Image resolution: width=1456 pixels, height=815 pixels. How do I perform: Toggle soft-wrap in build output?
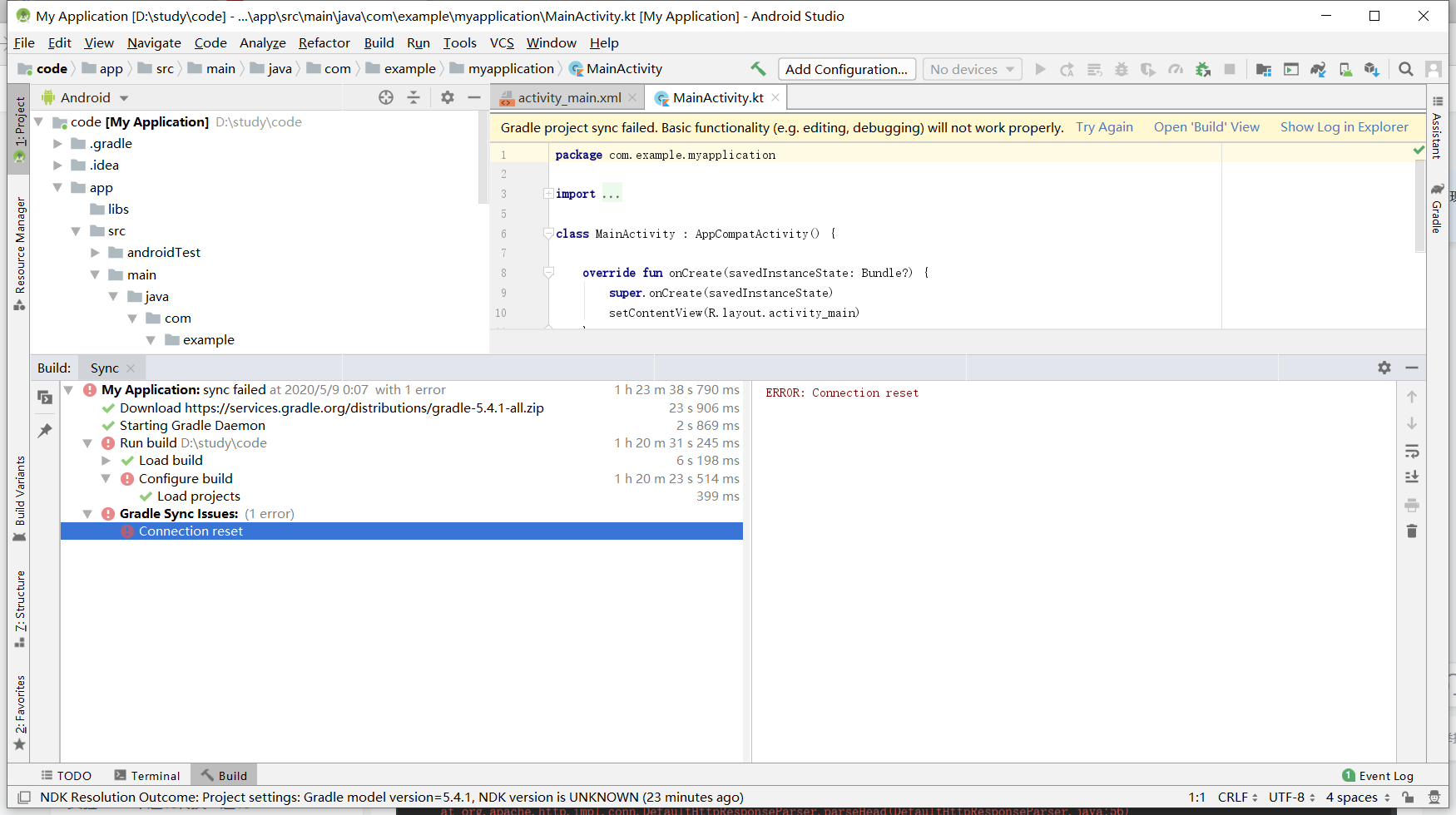point(1412,452)
